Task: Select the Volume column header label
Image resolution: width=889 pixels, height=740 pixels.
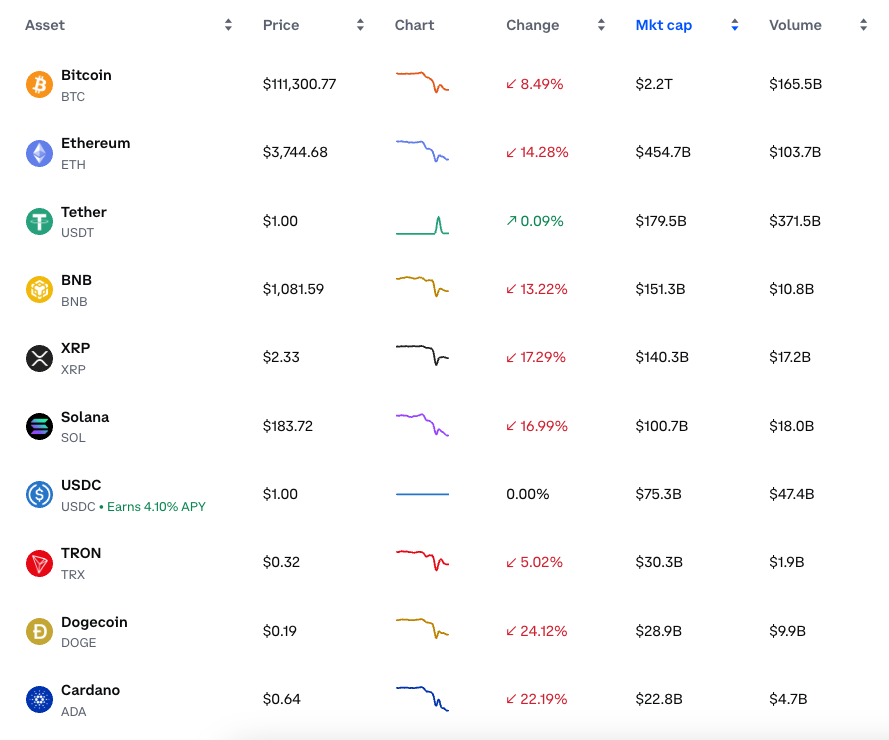Action: pos(795,25)
